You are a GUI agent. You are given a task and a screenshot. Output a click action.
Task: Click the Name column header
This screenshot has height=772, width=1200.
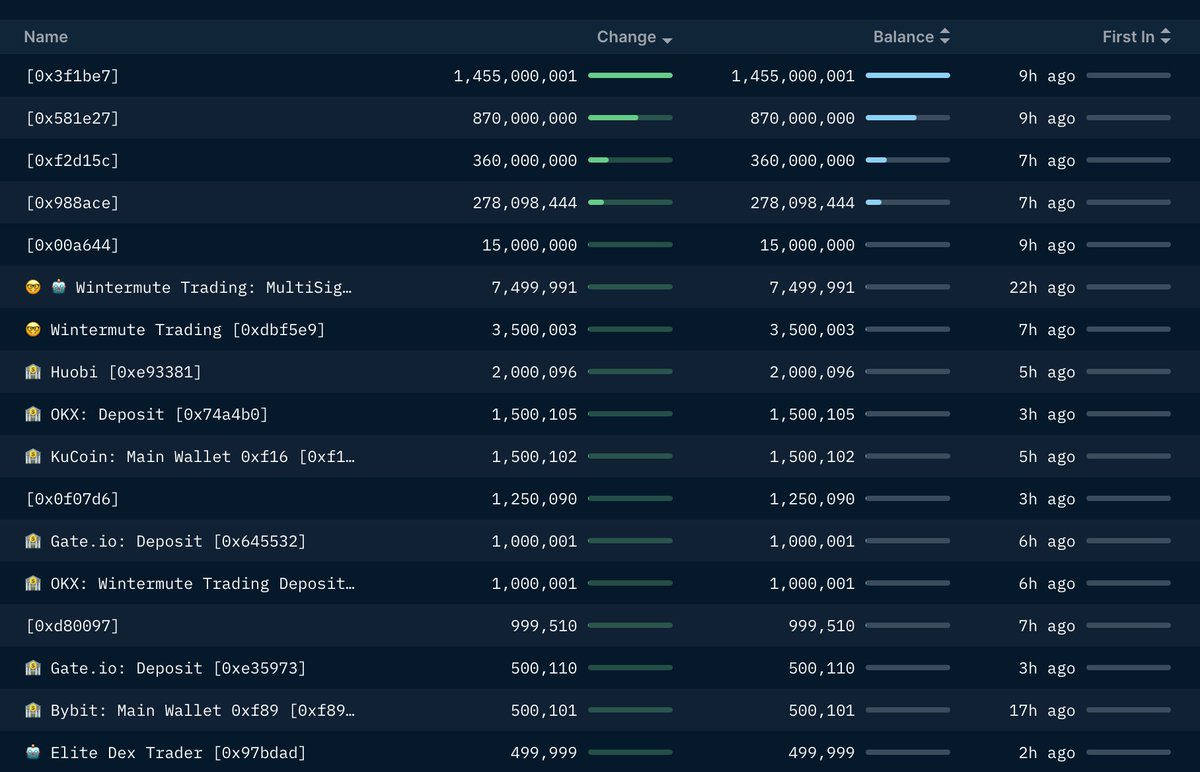tap(46, 37)
